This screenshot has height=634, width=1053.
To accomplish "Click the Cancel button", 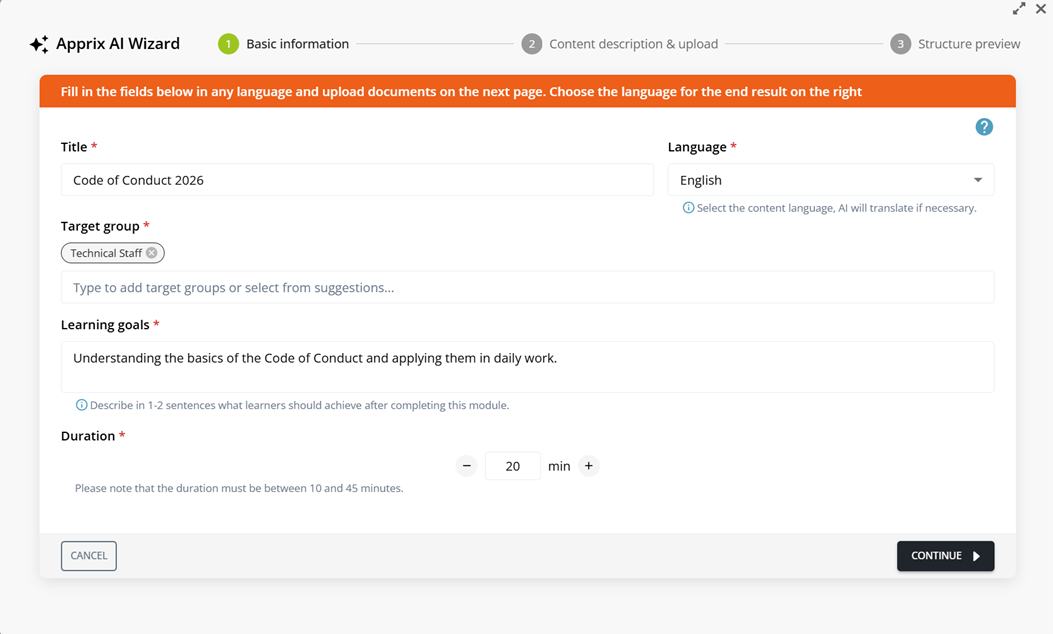I will pyautogui.click(x=89, y=556).
